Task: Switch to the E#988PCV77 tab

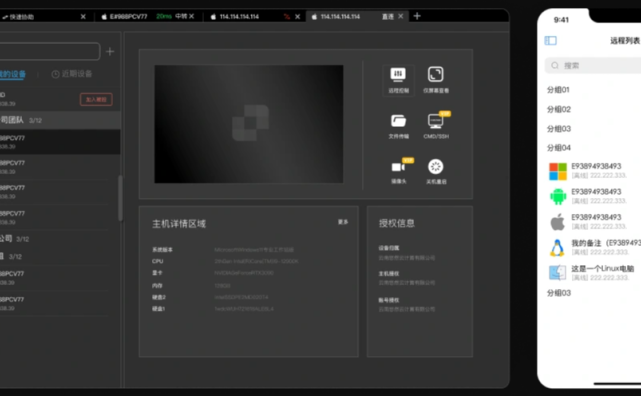Action: click(149, 16)
